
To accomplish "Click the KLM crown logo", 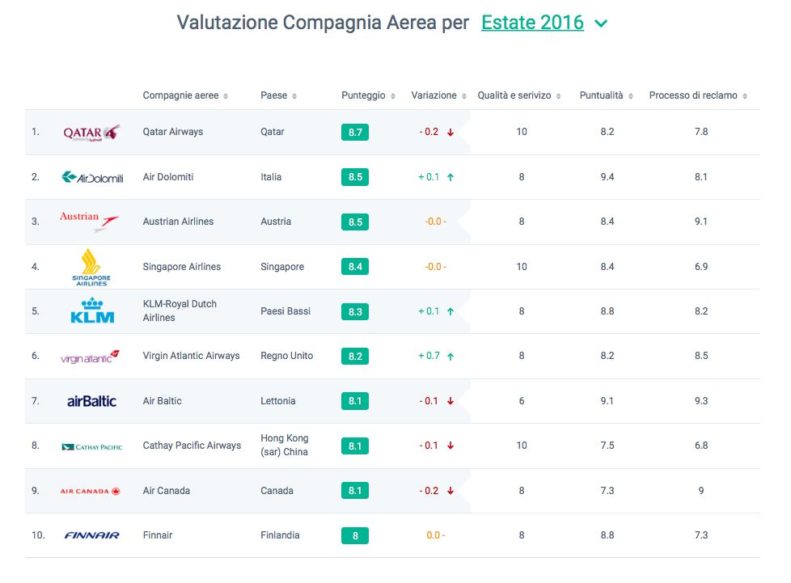I will (91, 311).
